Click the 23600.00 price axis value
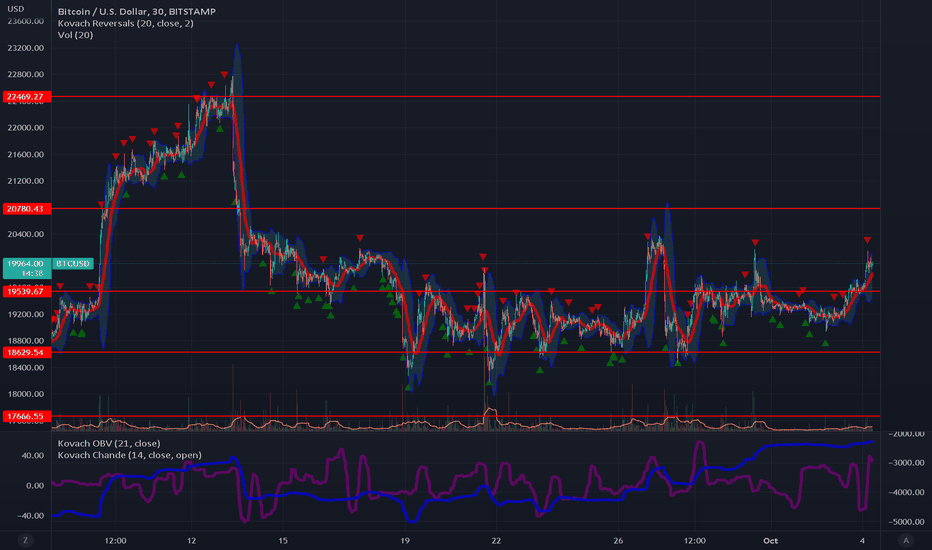 pos(26,21)
